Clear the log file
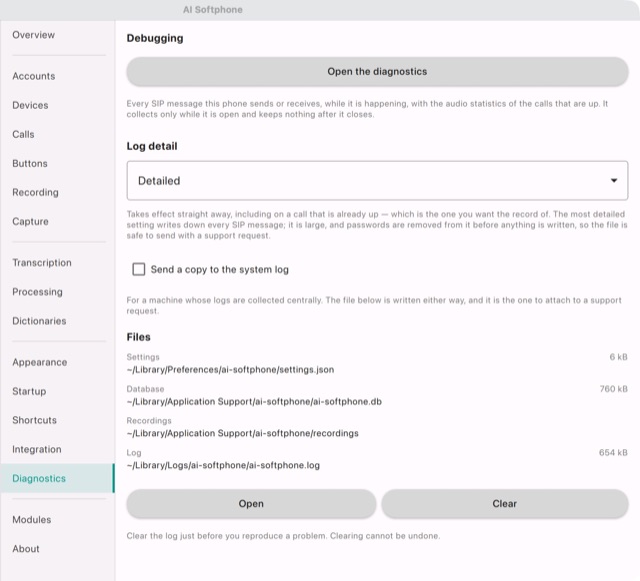 [505, 504]
